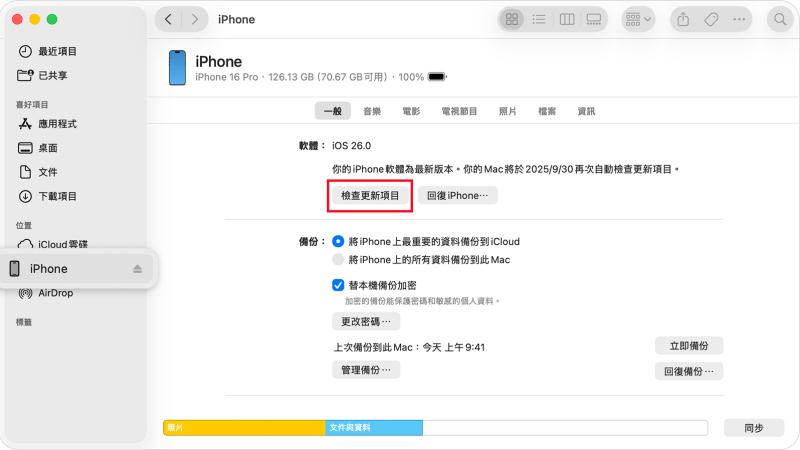800x450 pixels.
Task: Open 應用程式 in the sidebar
Action: (47, 124)
